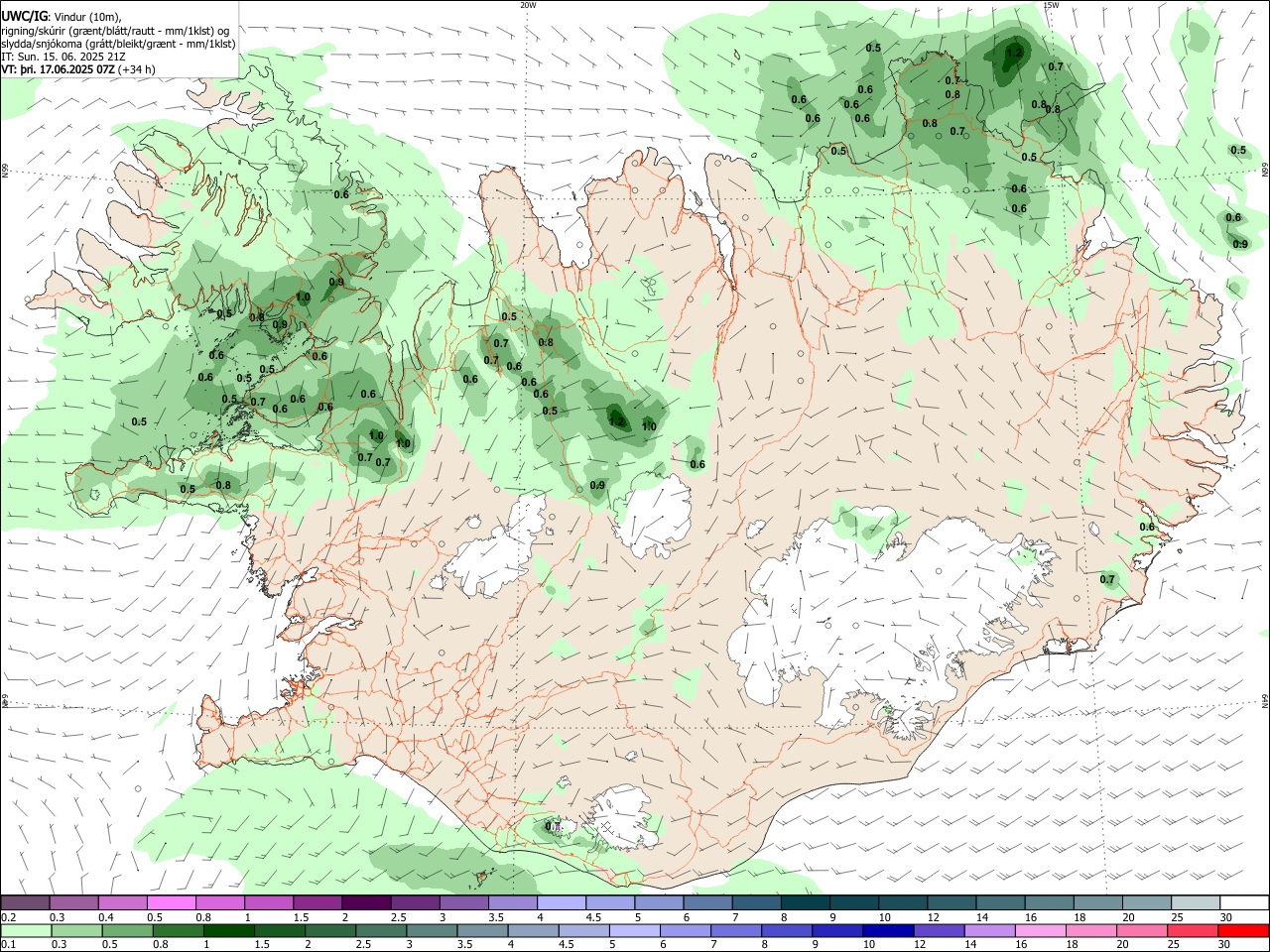Pick the bright pink 0.5–0.8 snow legend swatch
This screenshot has width=1270, height=952.
tap(171, 903)
